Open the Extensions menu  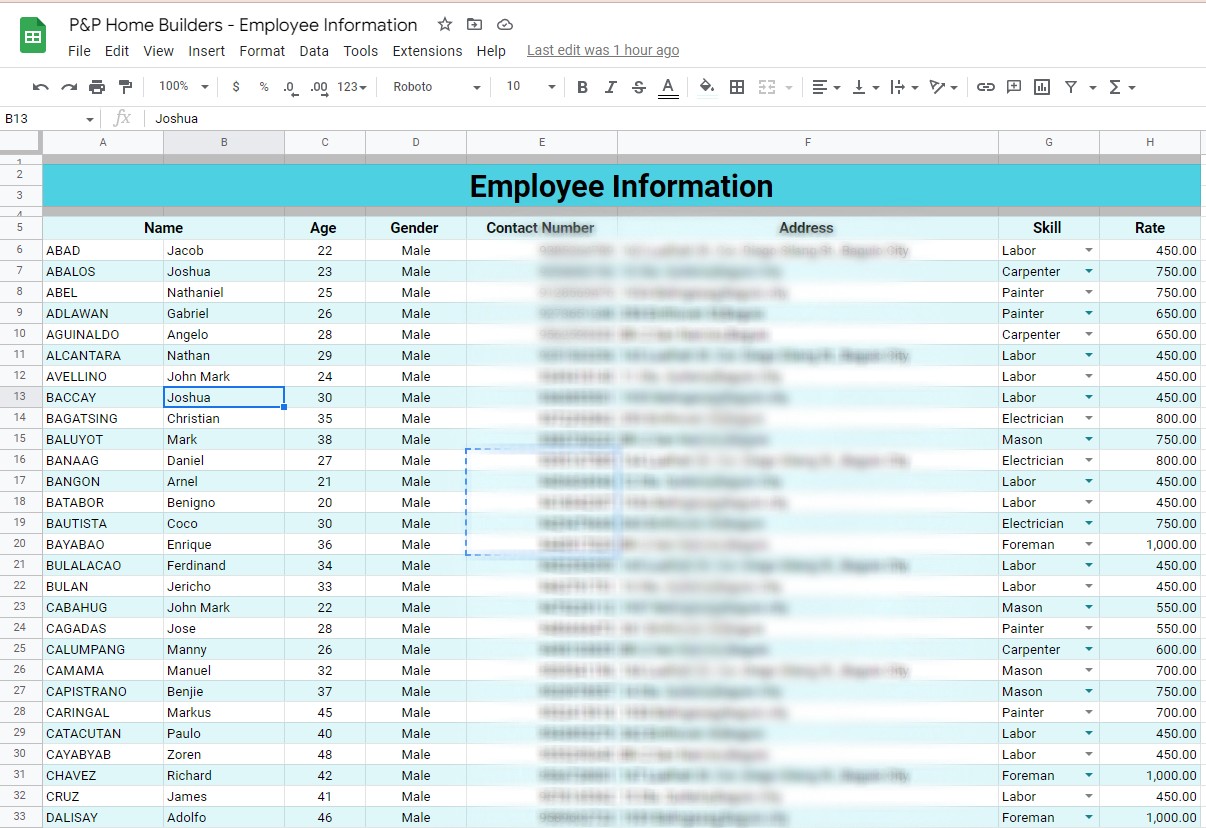click(x=427, y=51)
